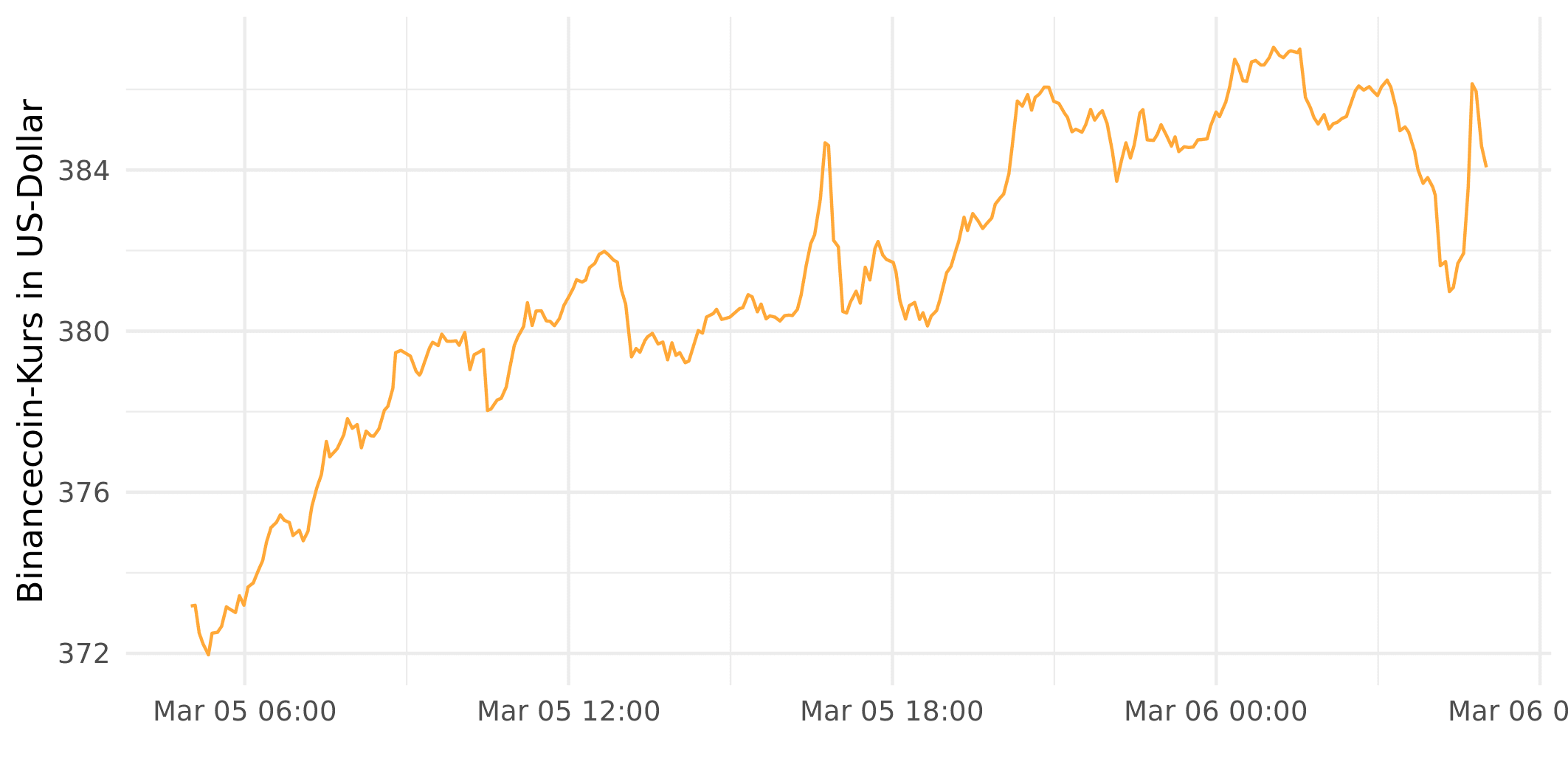Screen dimensions: 1568x784
Task: Click the partially cut-off Mar 06 axis label
Action: point(1507,712)
